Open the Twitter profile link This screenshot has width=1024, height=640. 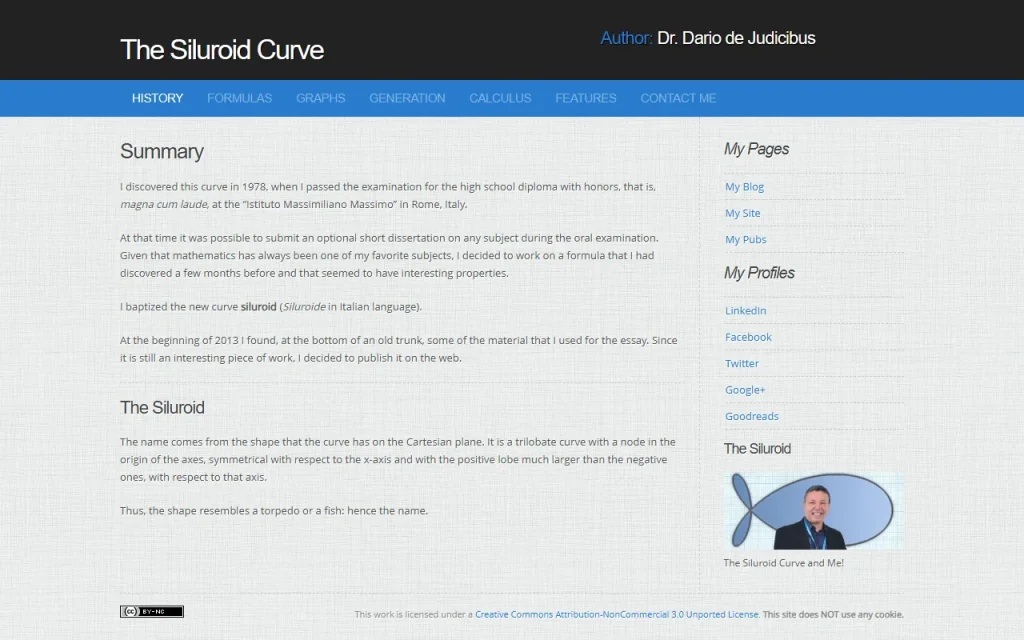[741, 364]
